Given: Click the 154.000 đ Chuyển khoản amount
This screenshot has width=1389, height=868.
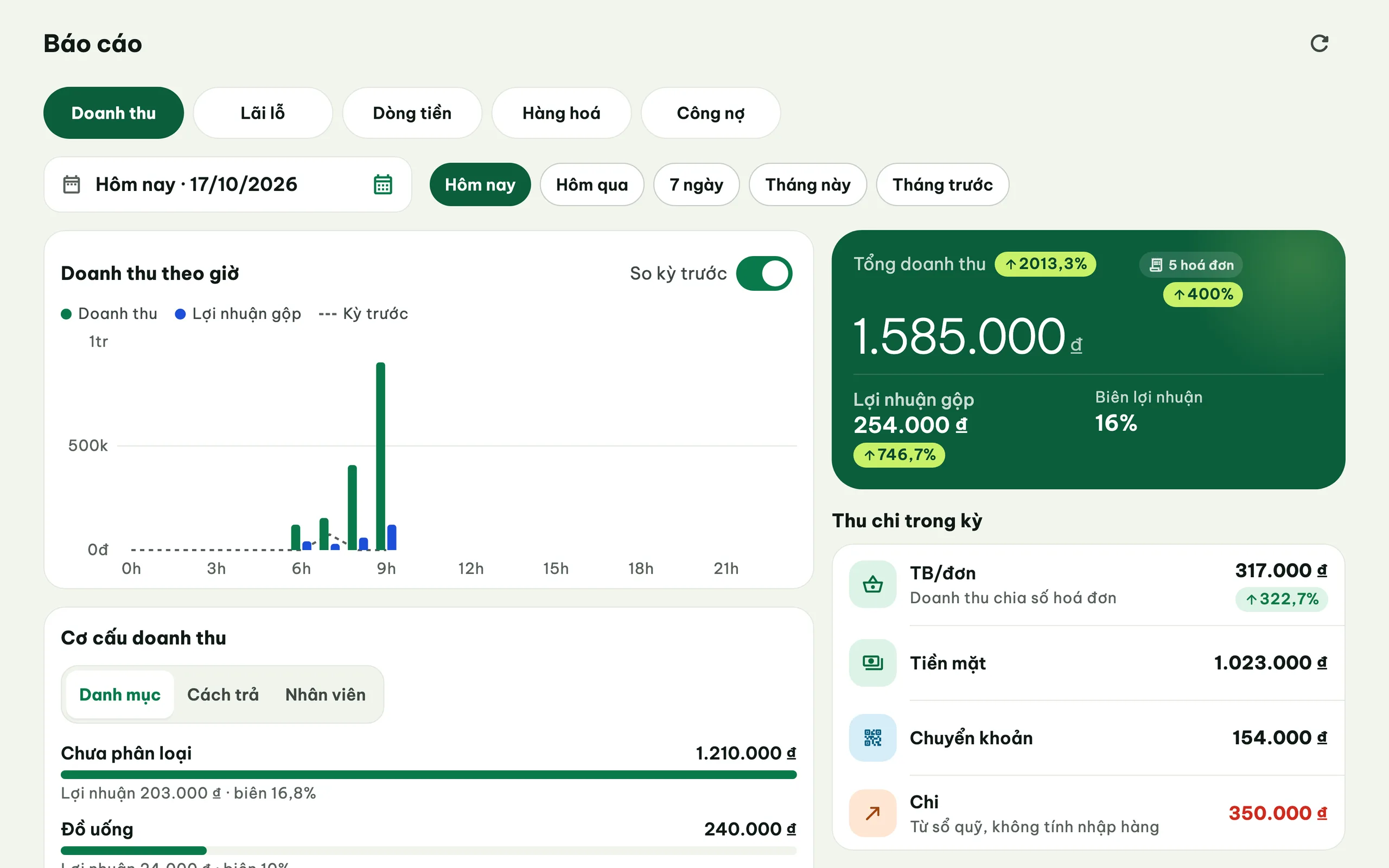Looking at the screenshot, I should 1279,738.
